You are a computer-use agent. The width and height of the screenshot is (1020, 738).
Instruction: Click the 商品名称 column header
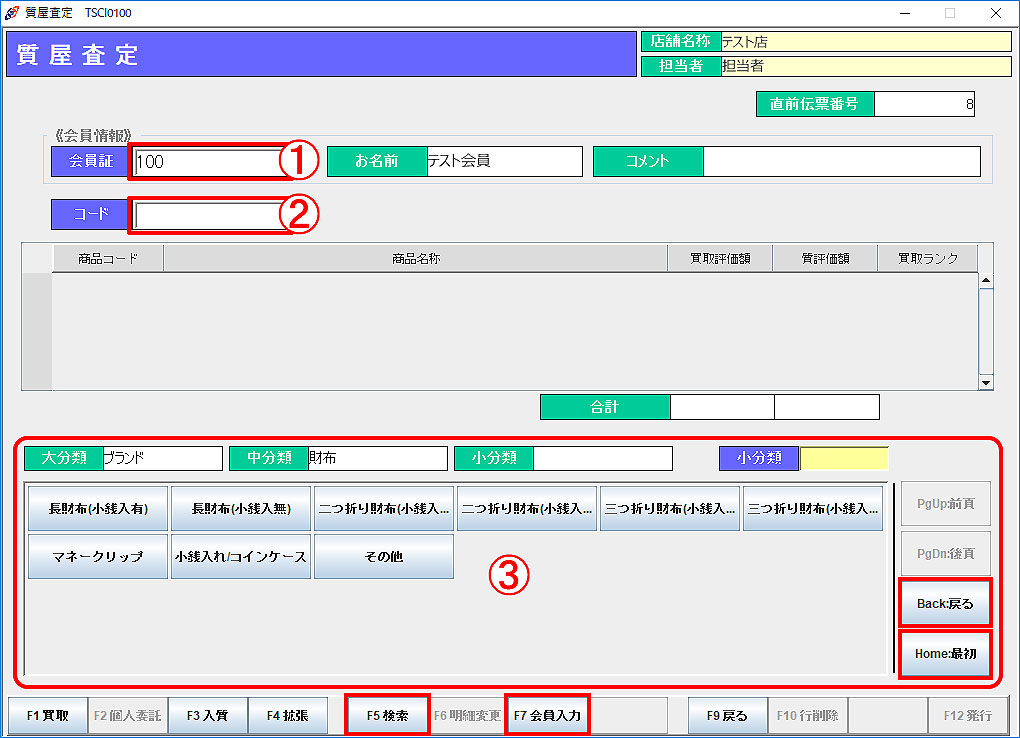(415, 258)
